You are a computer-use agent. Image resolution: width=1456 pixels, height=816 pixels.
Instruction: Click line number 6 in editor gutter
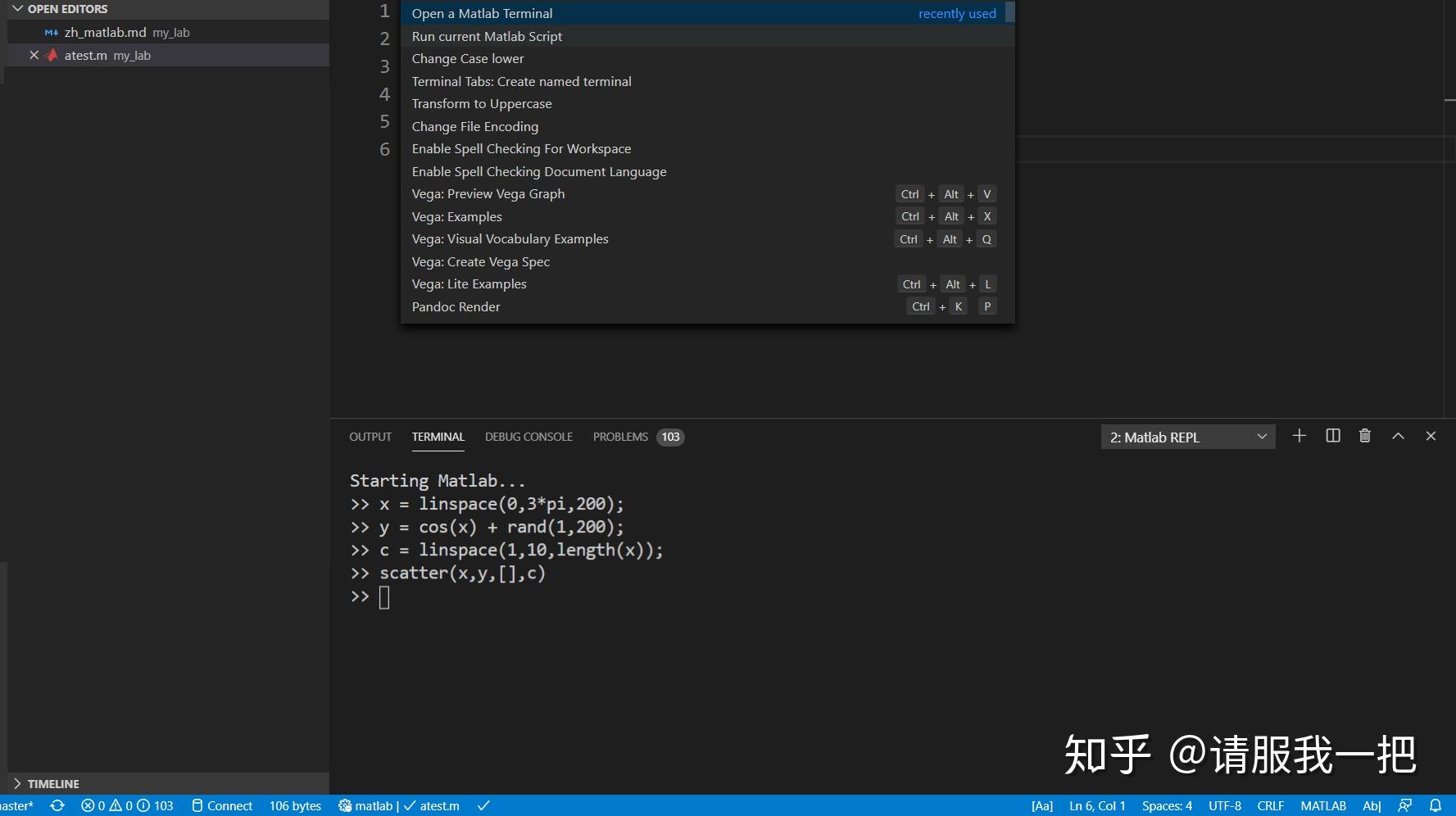(x=384, y=149)
